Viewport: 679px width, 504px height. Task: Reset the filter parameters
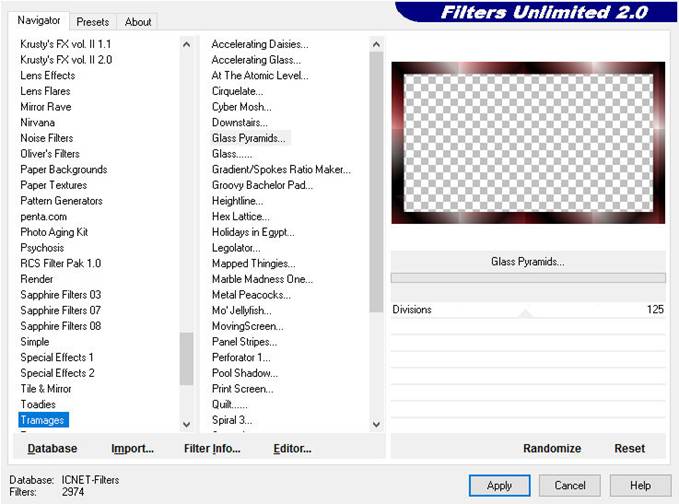(x=629, y=448)
